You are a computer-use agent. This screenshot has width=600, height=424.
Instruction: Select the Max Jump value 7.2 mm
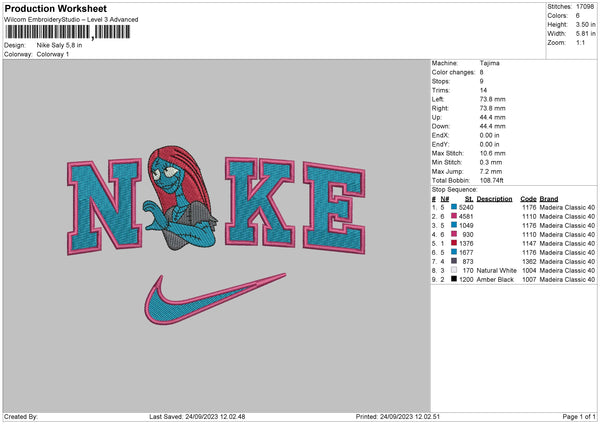tap(491, 171)
